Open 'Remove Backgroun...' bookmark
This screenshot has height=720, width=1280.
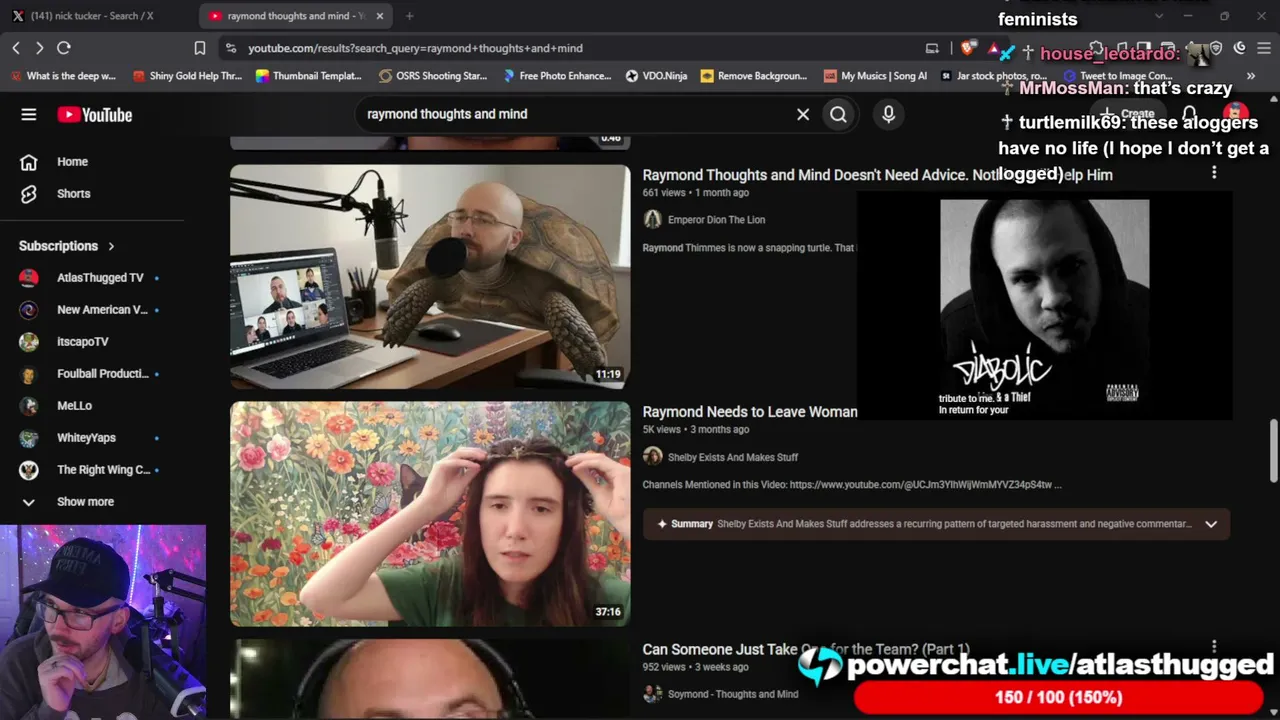click(x=753, y=76)
